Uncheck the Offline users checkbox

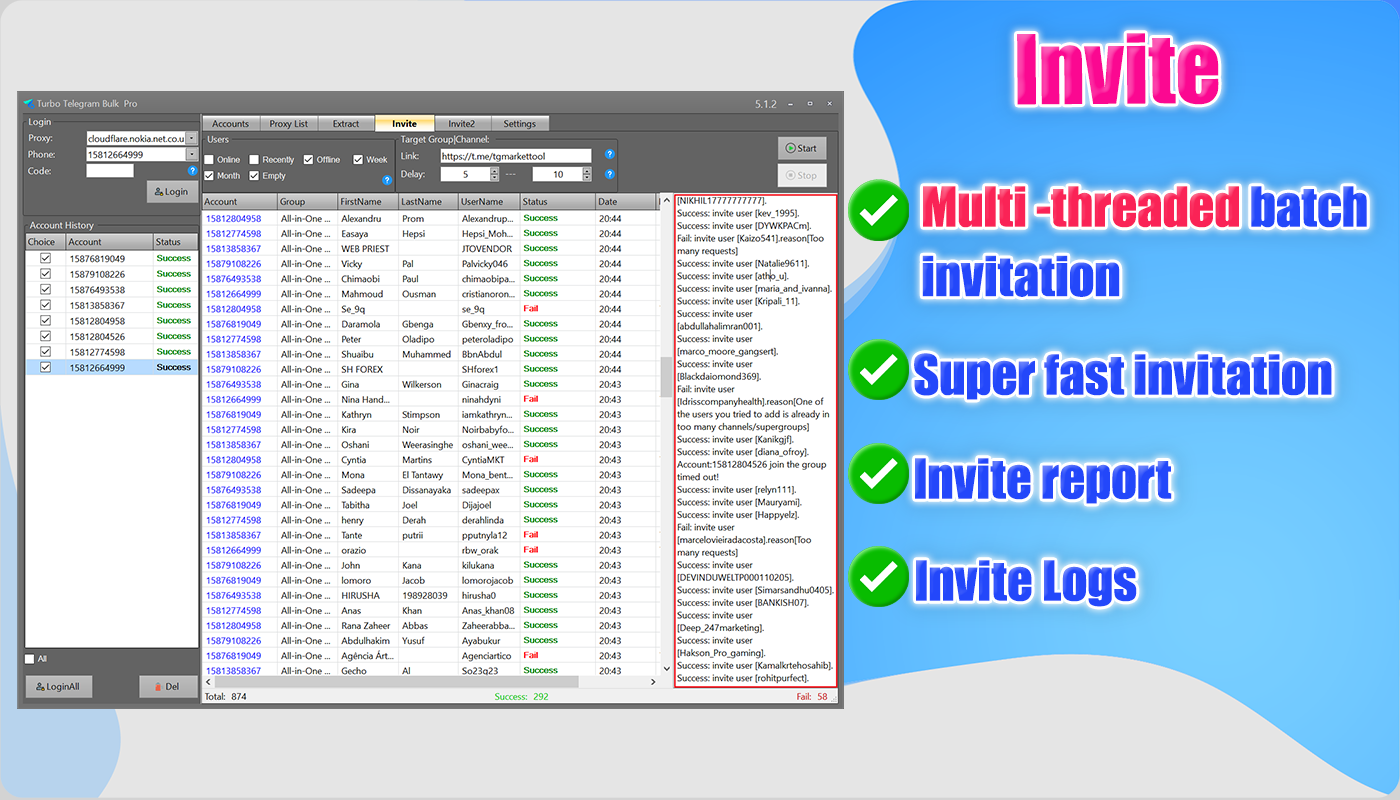pos(309,160)
